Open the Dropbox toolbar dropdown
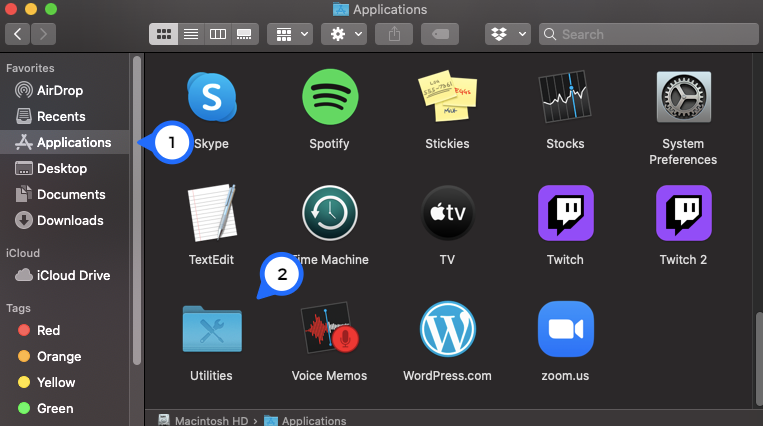 508,34
